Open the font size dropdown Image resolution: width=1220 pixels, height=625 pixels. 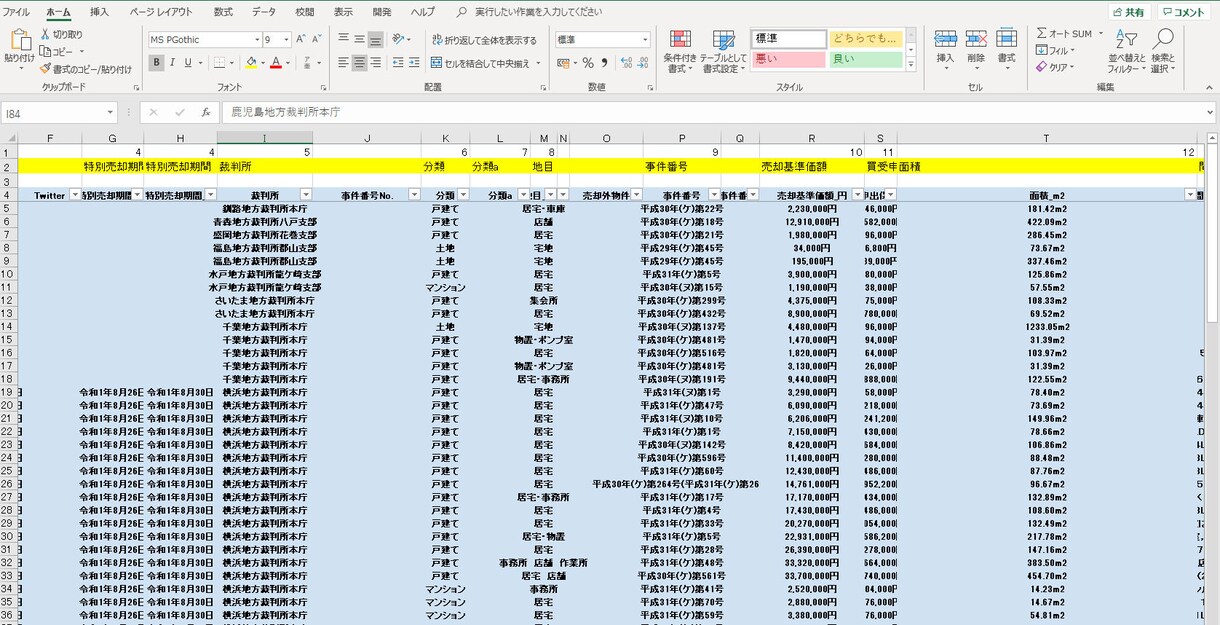click(x=287, y=40)
